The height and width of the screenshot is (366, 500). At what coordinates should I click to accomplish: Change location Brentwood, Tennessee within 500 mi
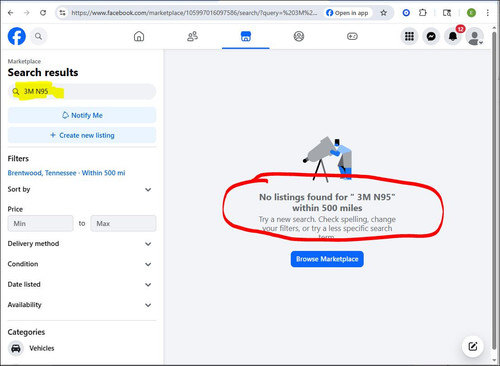(x=66, y=173)
